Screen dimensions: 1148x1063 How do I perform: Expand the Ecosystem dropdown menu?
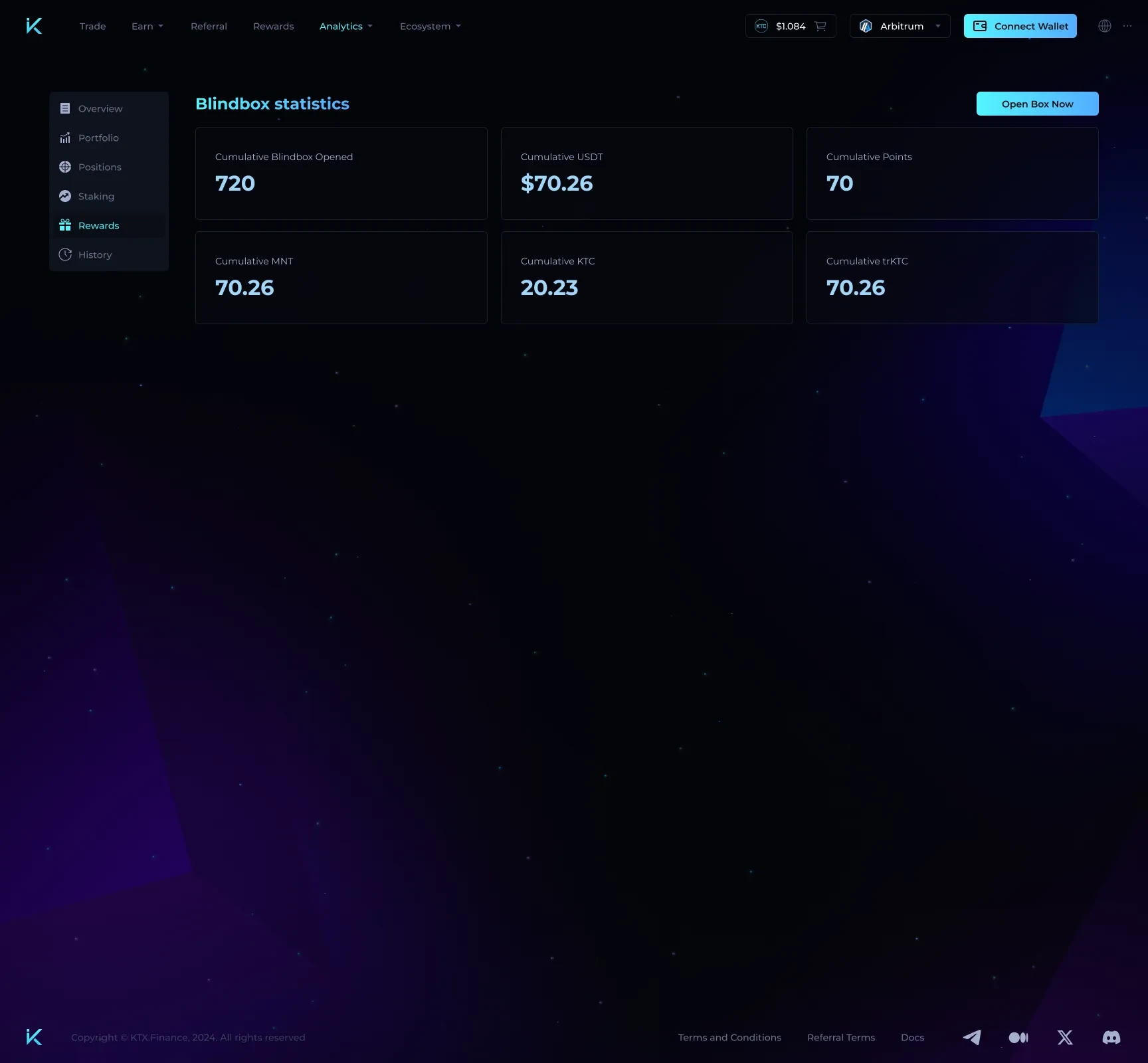point(430,26)
